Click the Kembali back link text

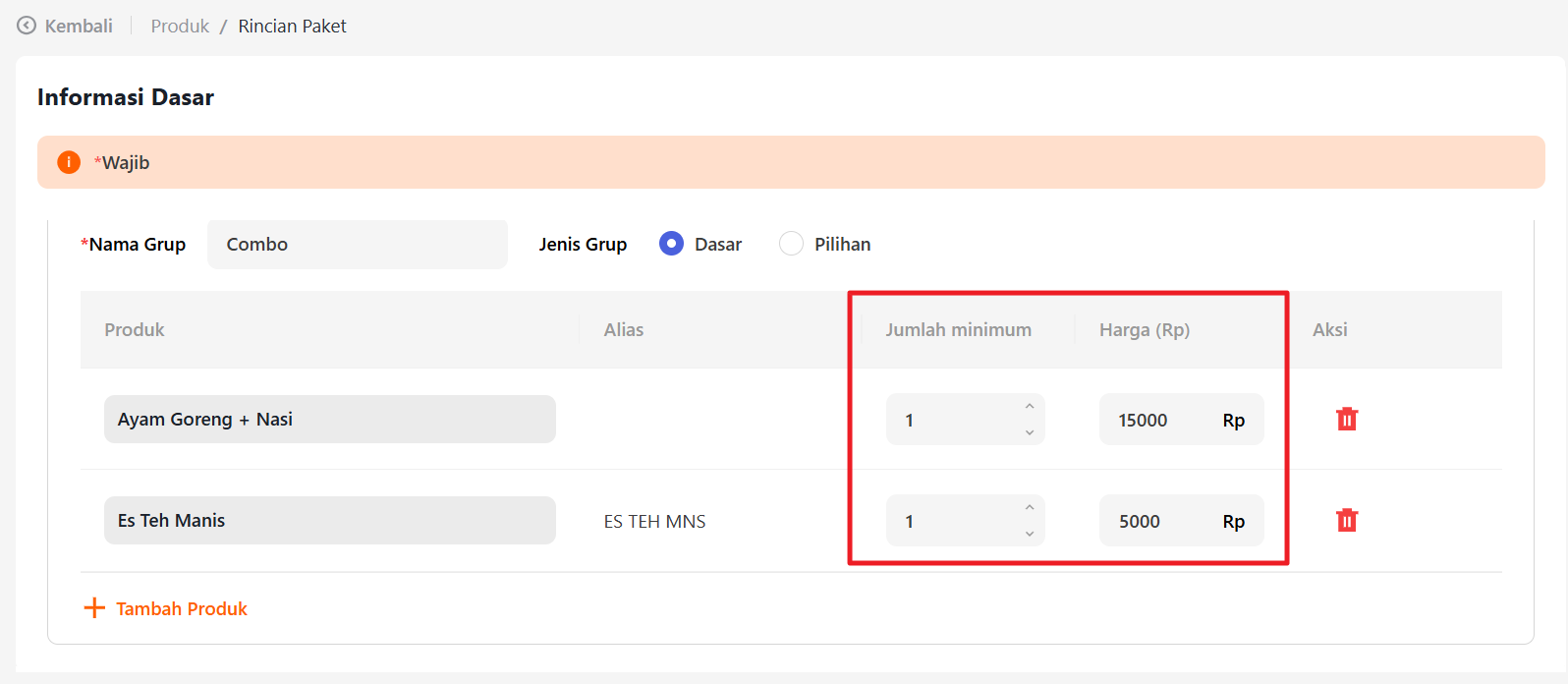click(79, 26)
